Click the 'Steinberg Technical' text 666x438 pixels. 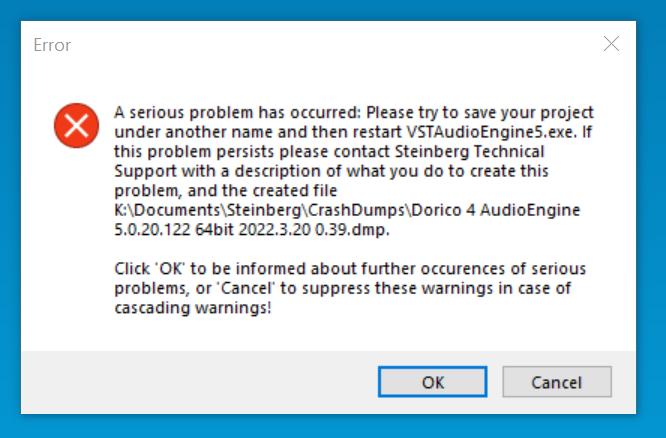tap(469, 152)
